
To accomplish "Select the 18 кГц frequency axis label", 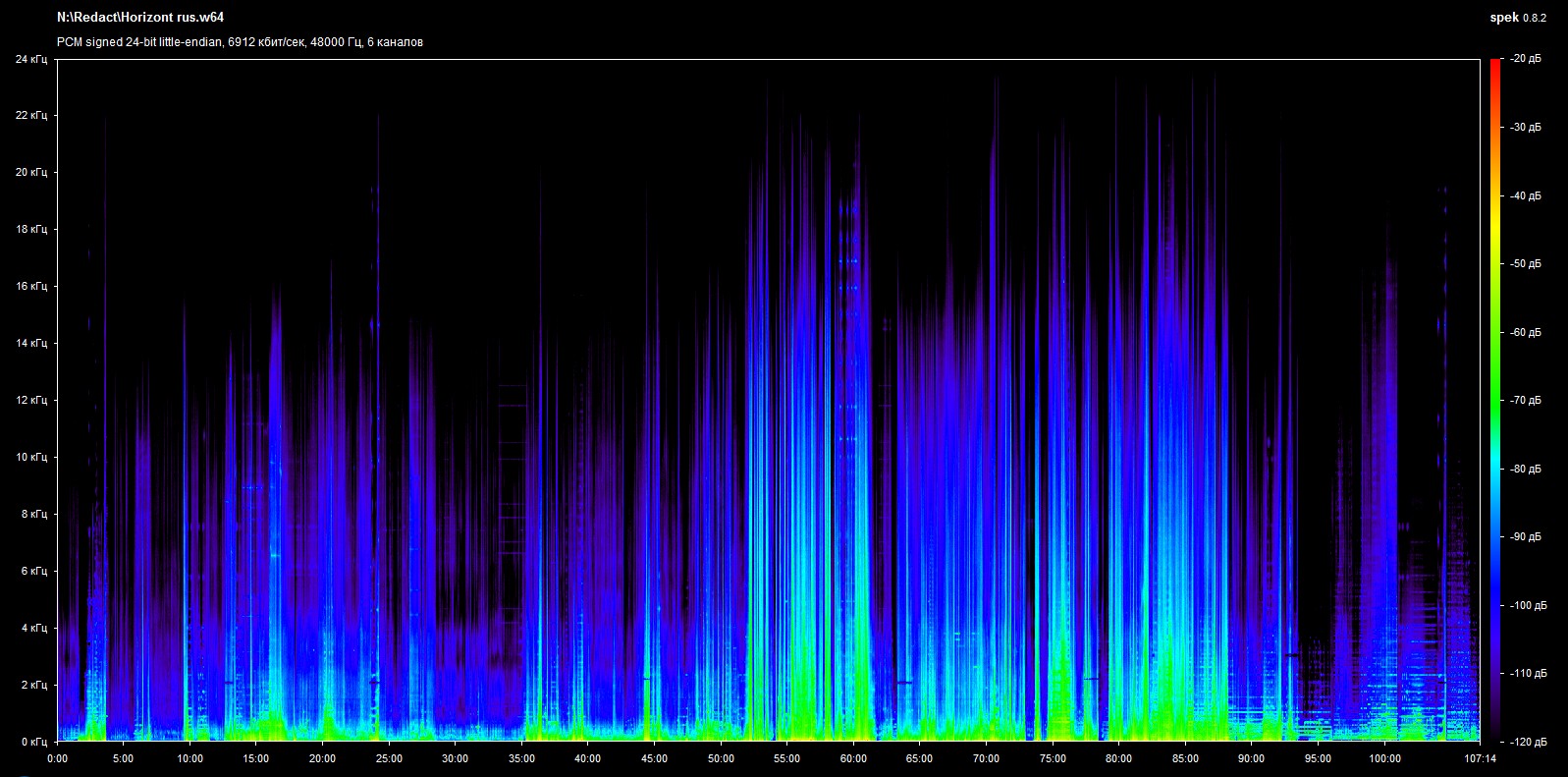I will point(30,230).
